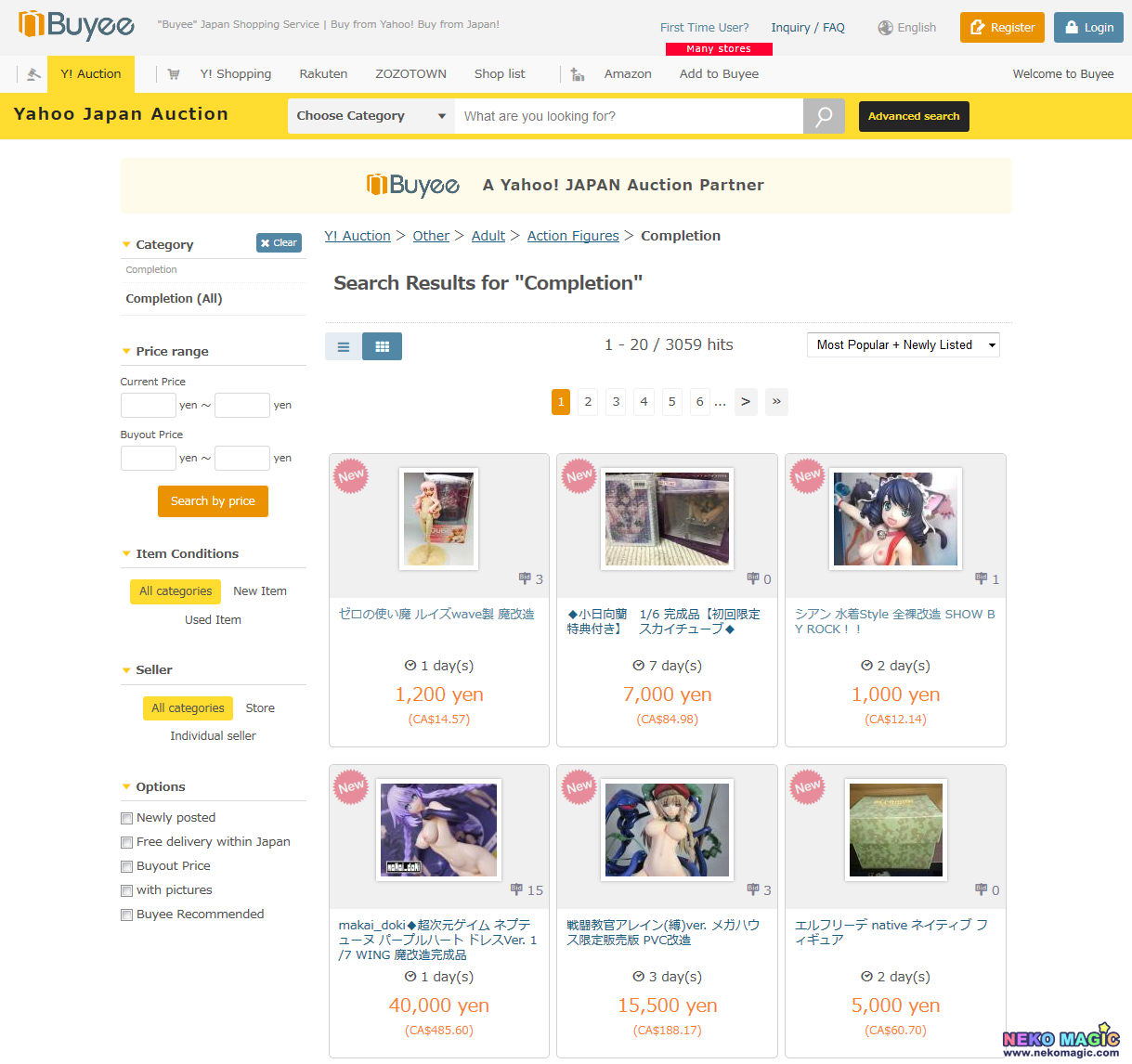Image resolution: width=1132 pixels, height=1064 pixels.
Task: Jump to the last results page
Action: point(776,402)
